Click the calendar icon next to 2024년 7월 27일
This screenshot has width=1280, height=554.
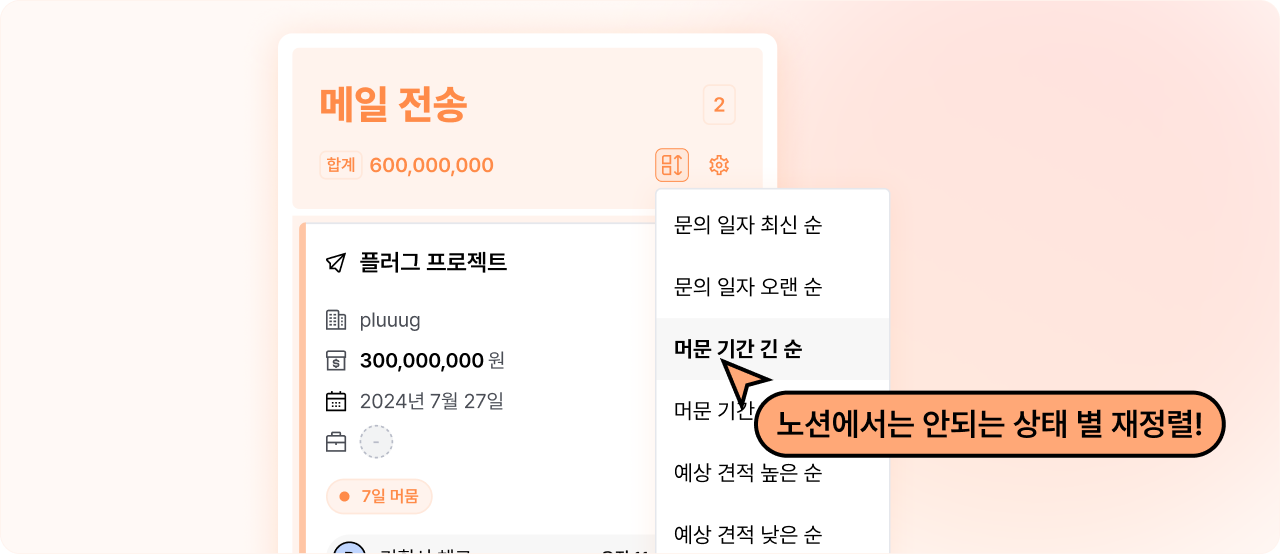coord(336,401)
